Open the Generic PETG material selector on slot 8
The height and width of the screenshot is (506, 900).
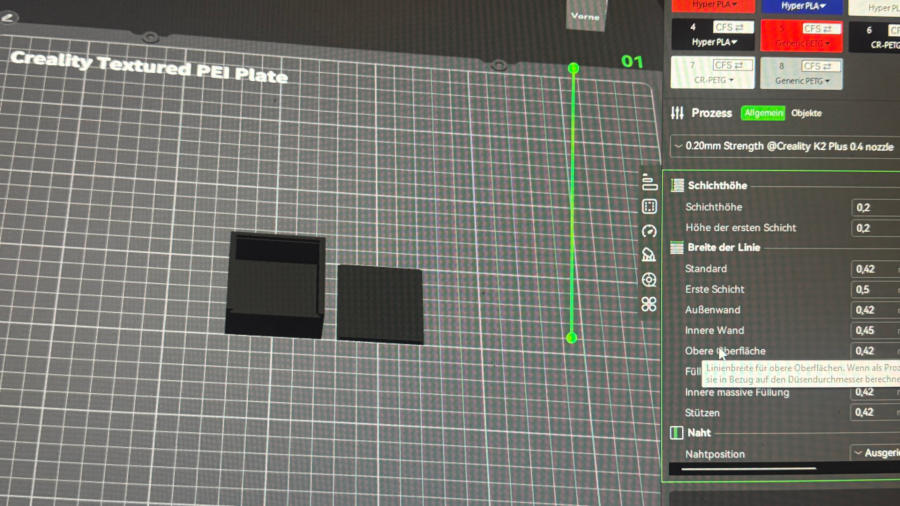[x=800, y=80]
